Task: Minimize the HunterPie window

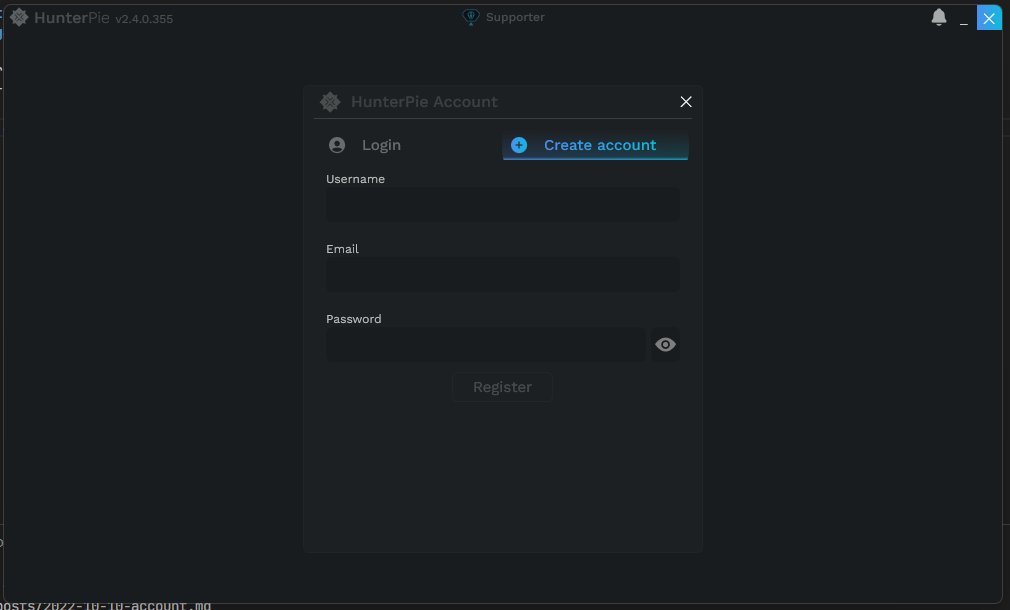Action: point(964,19)
